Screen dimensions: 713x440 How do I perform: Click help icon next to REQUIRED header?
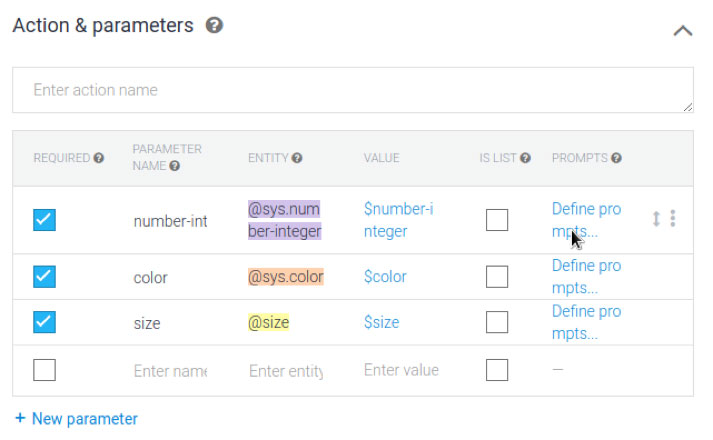tap(99, 158)
